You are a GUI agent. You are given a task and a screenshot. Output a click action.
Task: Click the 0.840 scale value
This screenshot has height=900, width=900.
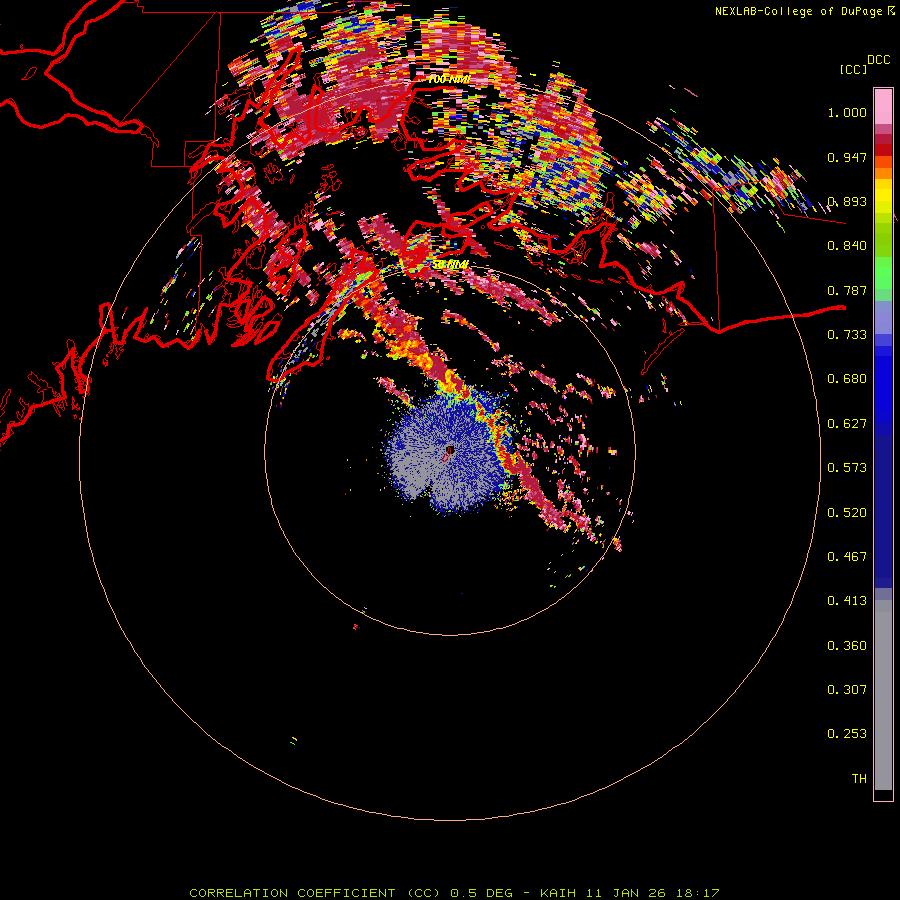847,246
